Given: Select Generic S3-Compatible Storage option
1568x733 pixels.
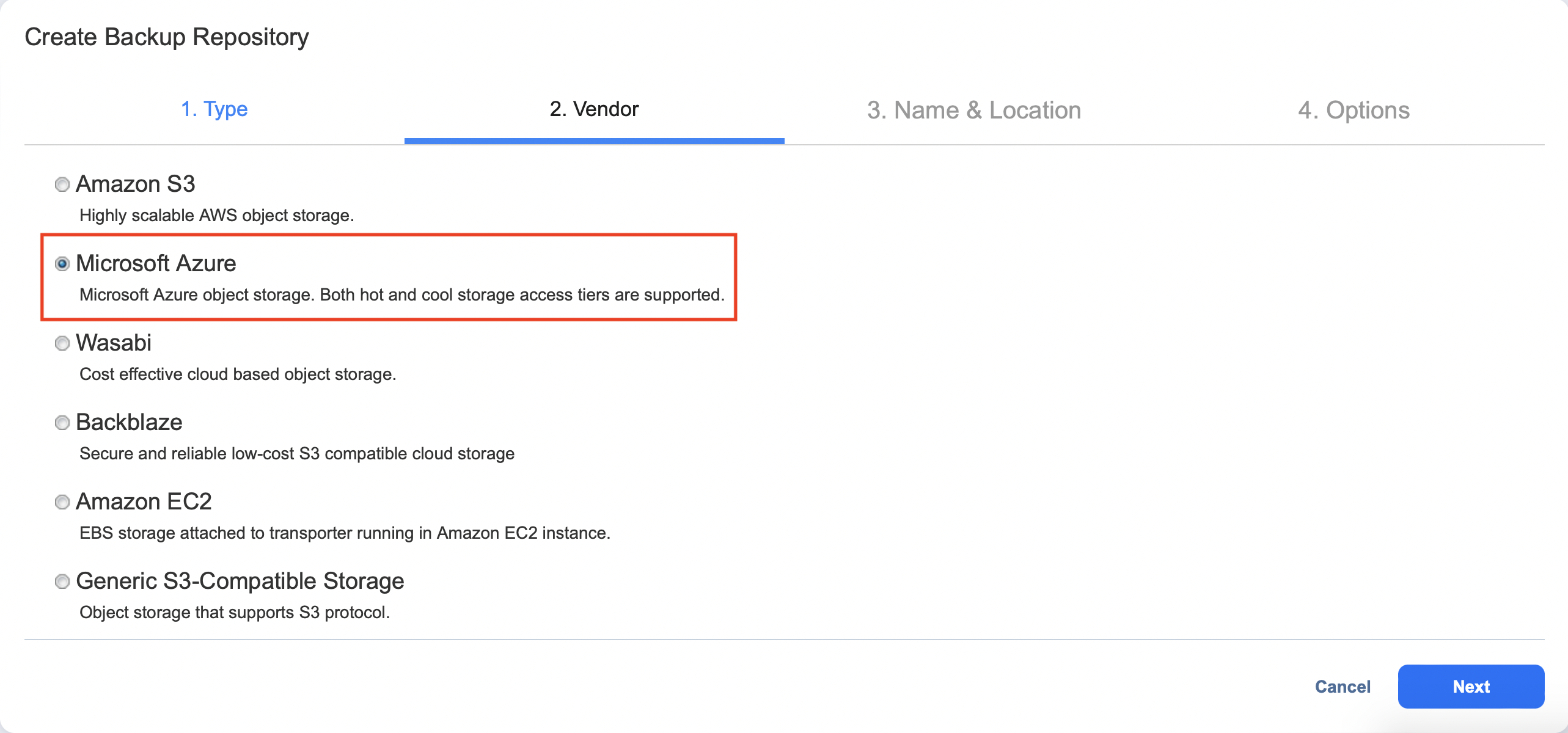Looking at the screenshot, I should click(x=62, y=582).
